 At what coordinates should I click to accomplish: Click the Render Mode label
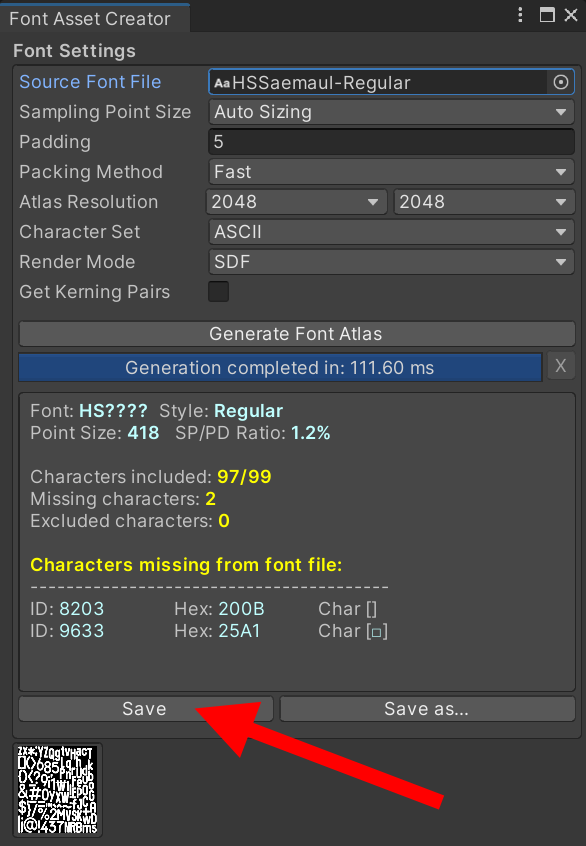pyautogui.click(x=77, y=262)
